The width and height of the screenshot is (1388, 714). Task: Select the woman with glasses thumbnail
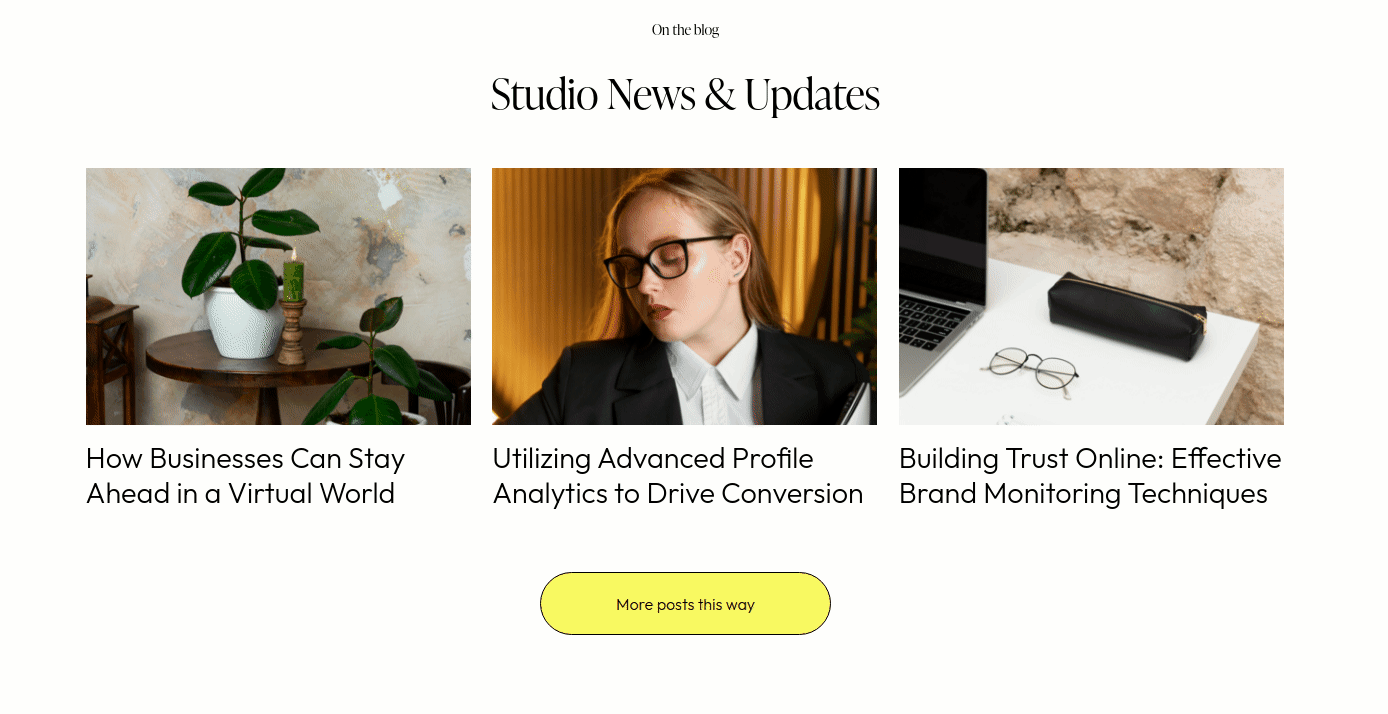[684, 296]
